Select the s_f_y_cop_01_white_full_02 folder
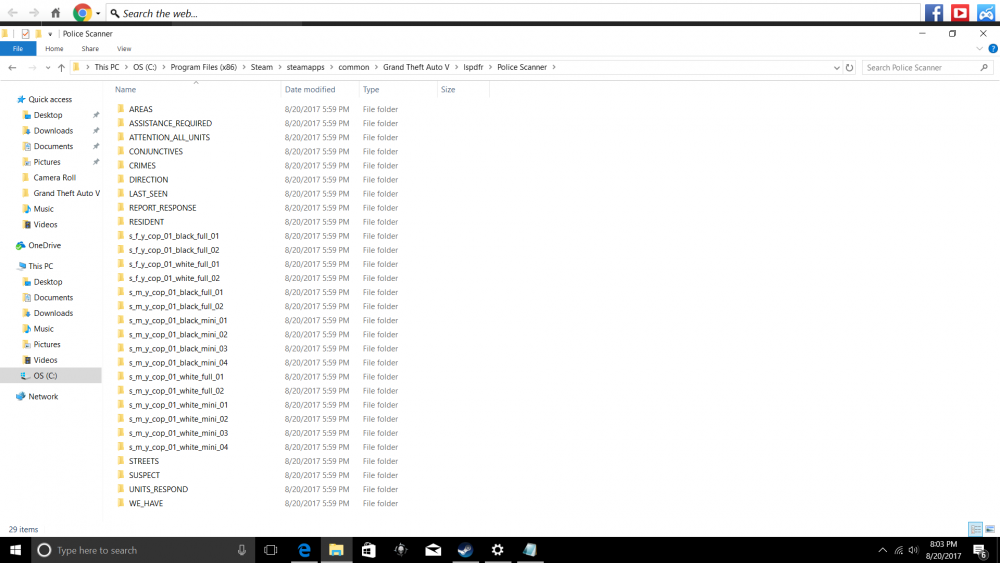 [174, 278]
